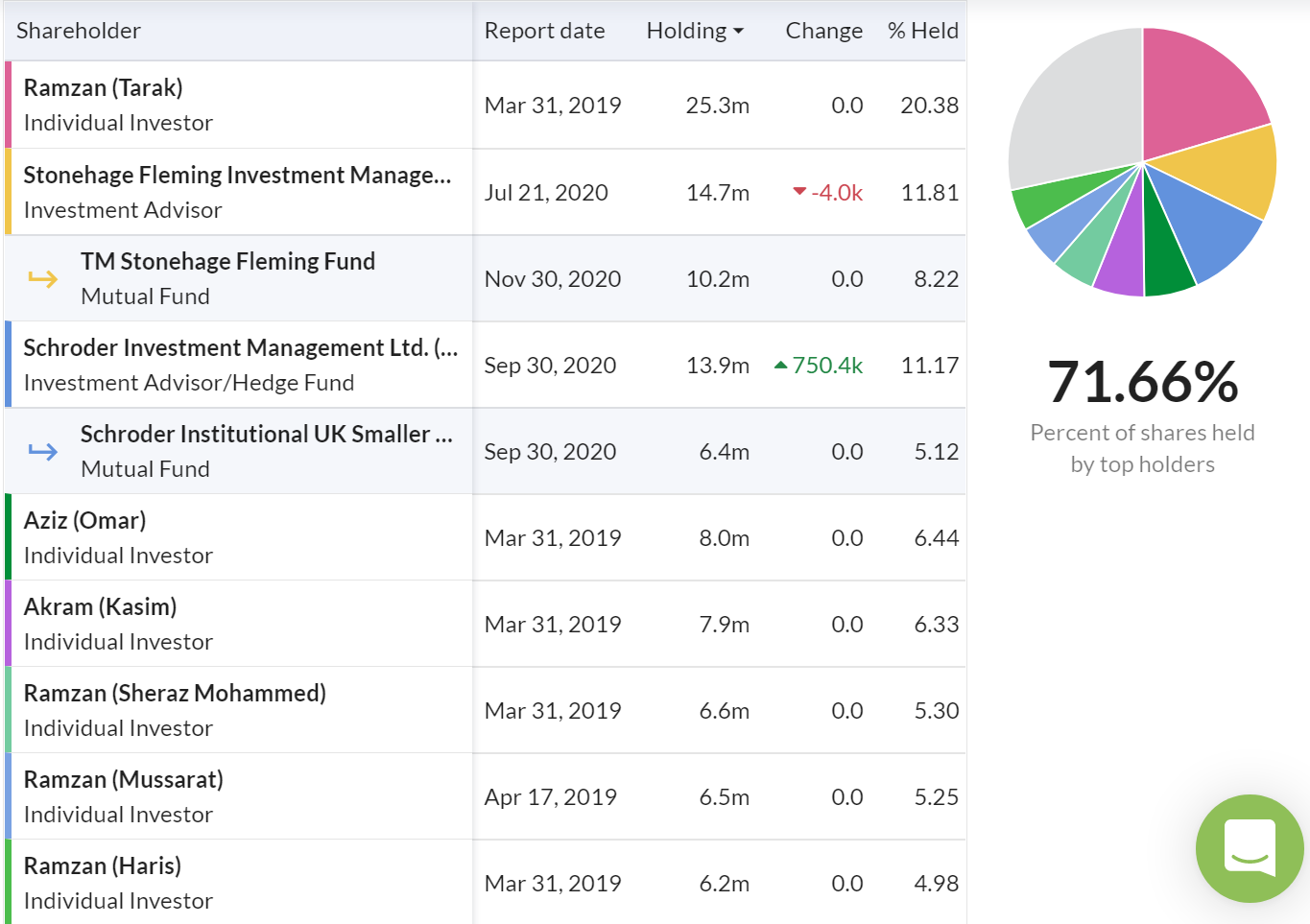This screenshot has height=924, width=1310.
Task: Click the Change column header
Action: click(x=823, y=31)
